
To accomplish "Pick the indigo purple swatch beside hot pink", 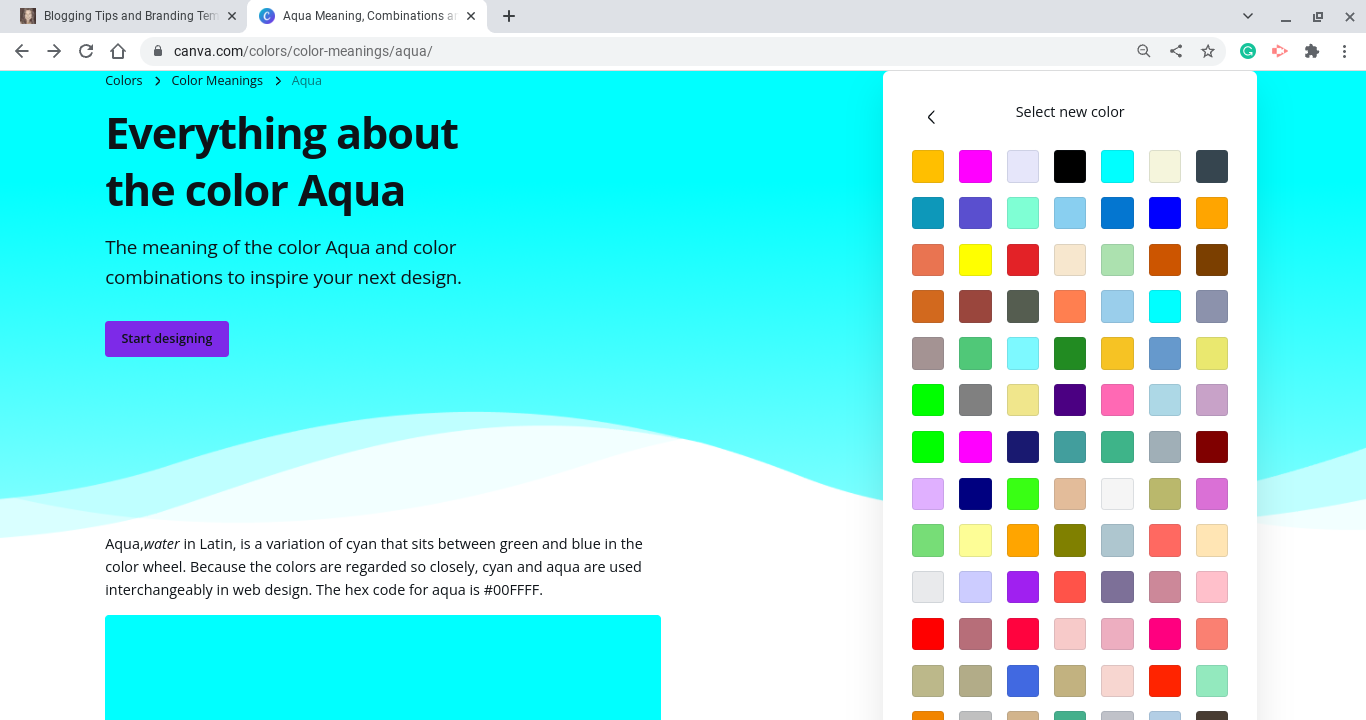I will (x=1070, y=400).
